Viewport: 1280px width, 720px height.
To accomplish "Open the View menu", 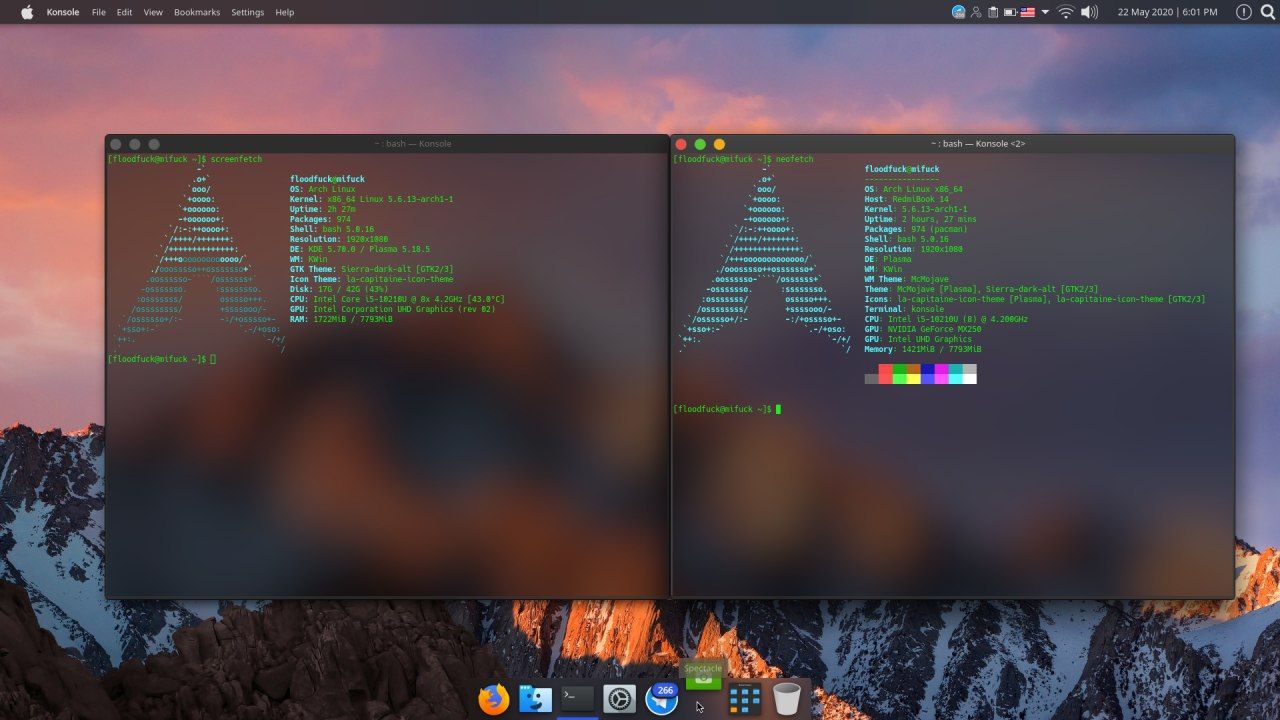I will click(x=153, y=12).
